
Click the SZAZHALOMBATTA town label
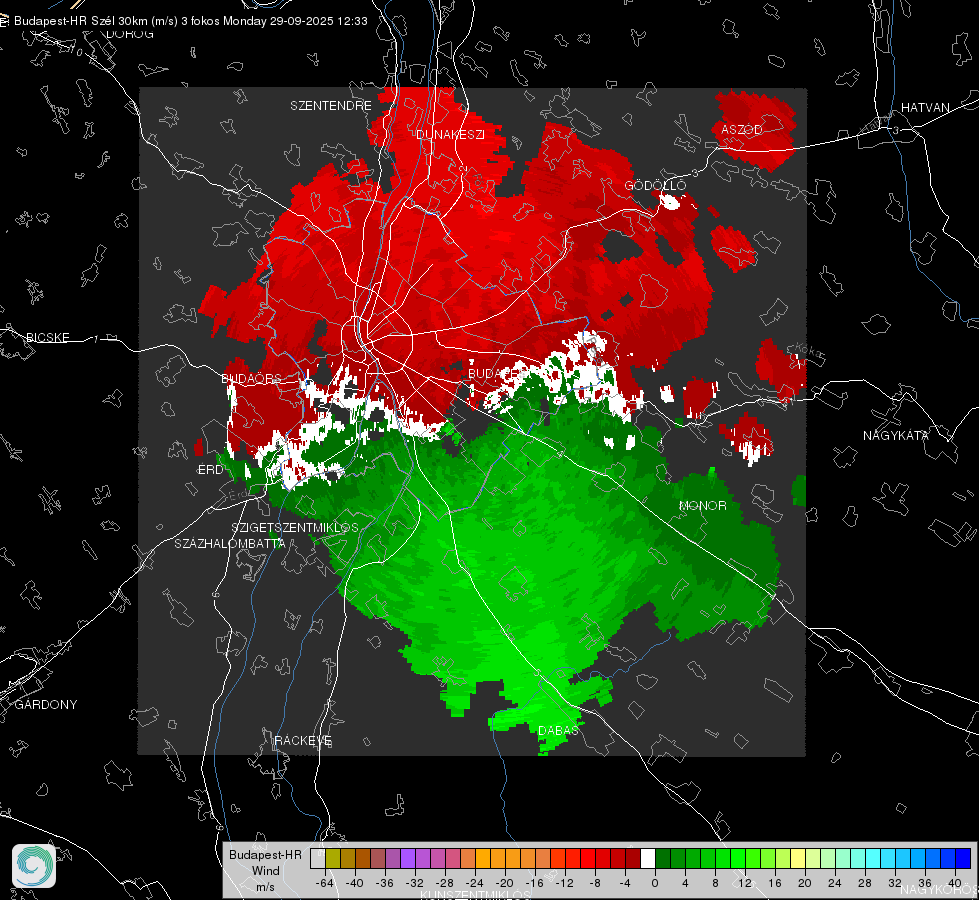click(x=230, y=543)
